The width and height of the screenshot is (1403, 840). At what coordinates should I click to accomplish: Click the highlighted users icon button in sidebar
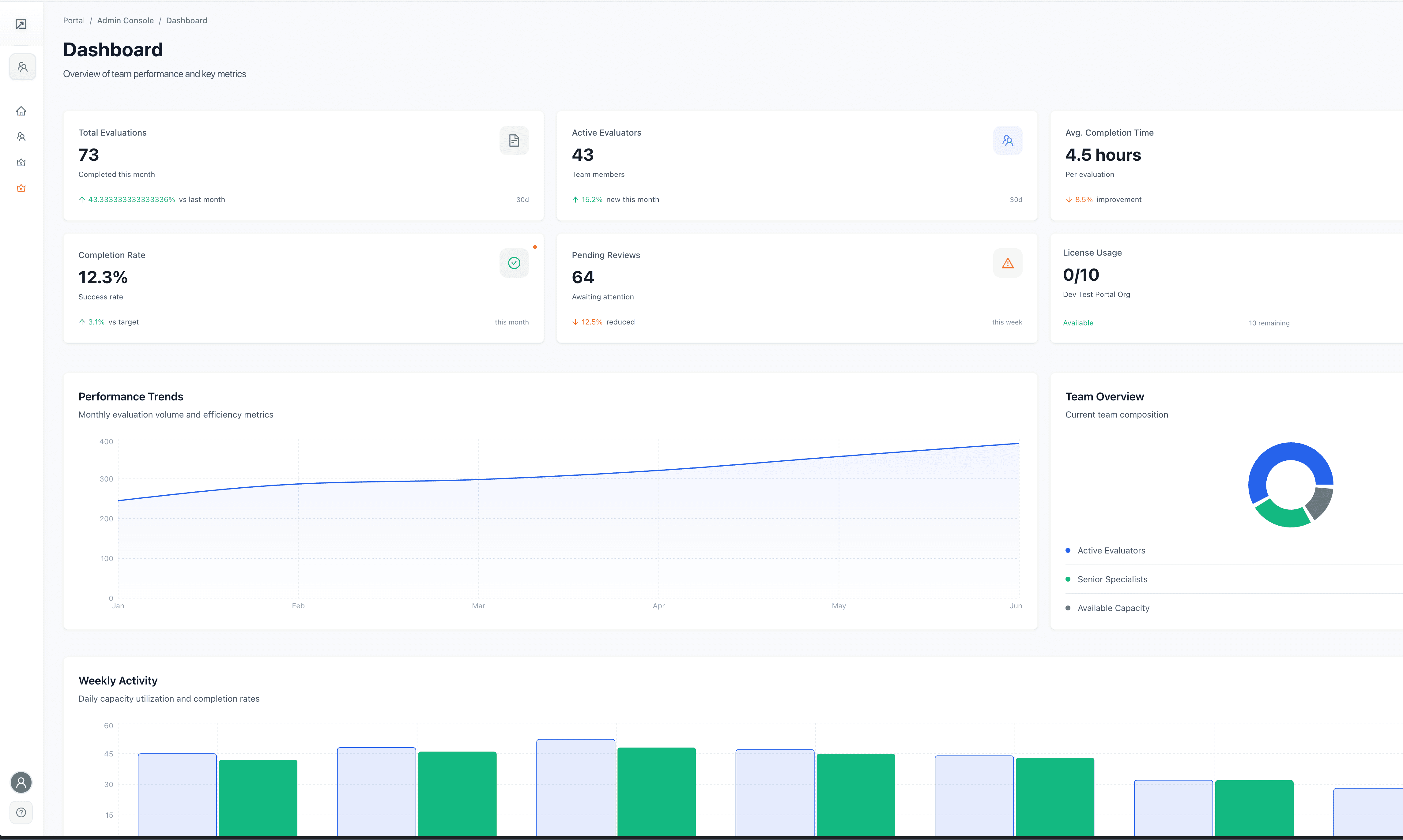(x=23, y=67)
